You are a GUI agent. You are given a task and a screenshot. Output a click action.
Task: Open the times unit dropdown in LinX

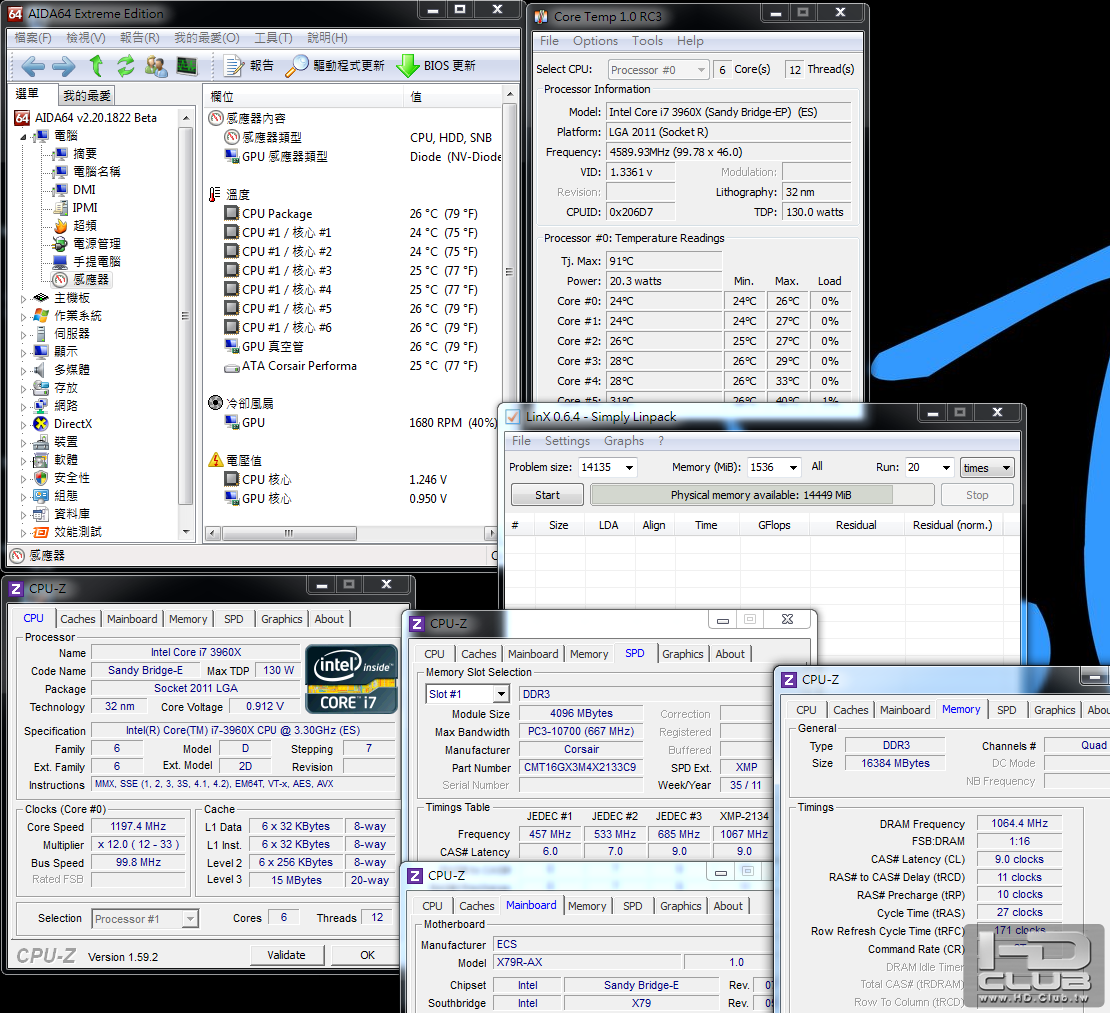[987, 468]
